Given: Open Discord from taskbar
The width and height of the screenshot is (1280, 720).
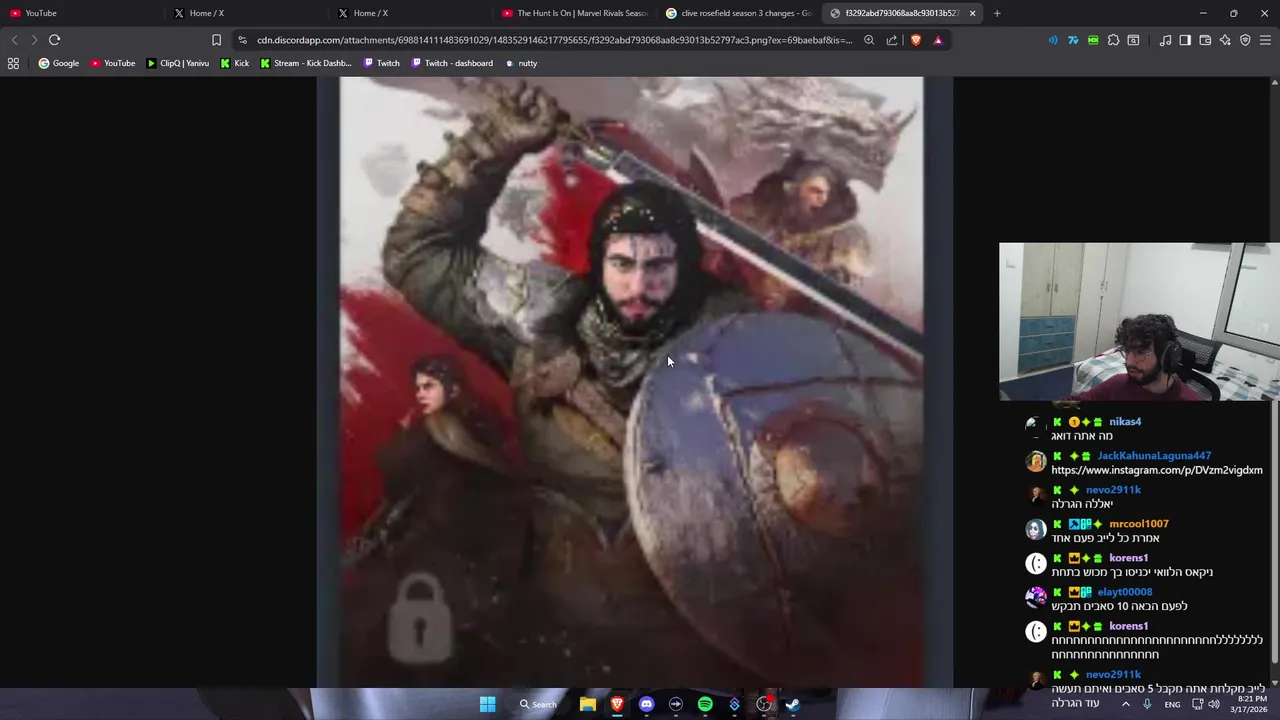Looking at the screenshot, I should click(x=646, y=704).
